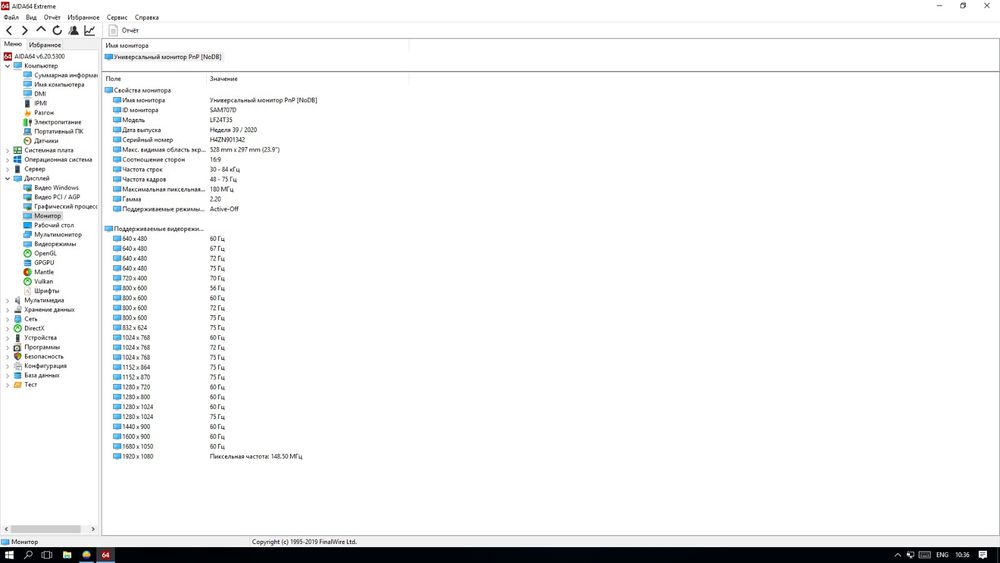
Task: Open the Отчёт menu in menu bar
Action: coord(52,17)
